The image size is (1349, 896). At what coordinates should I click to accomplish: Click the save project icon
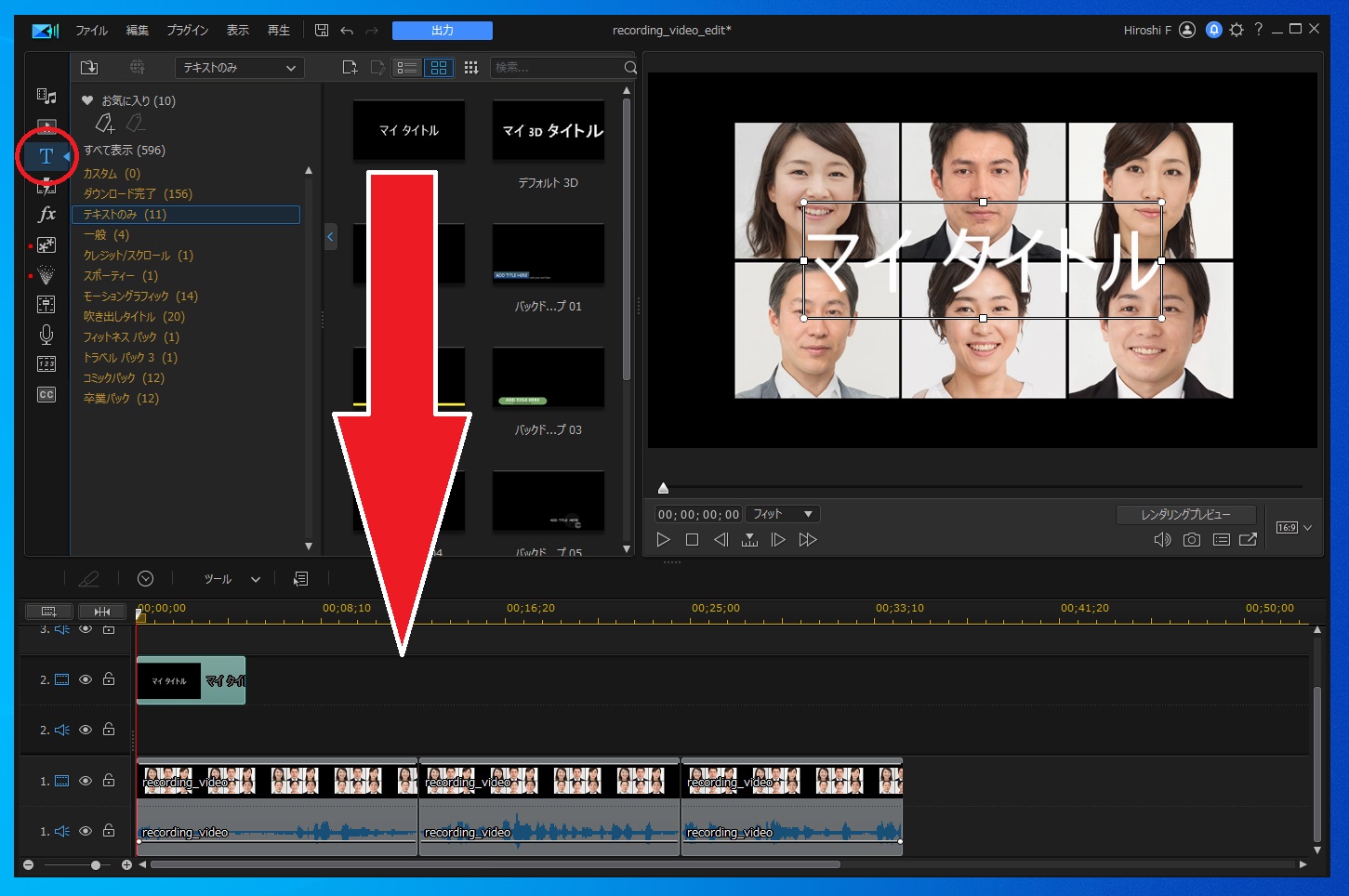tap(322, 31)
